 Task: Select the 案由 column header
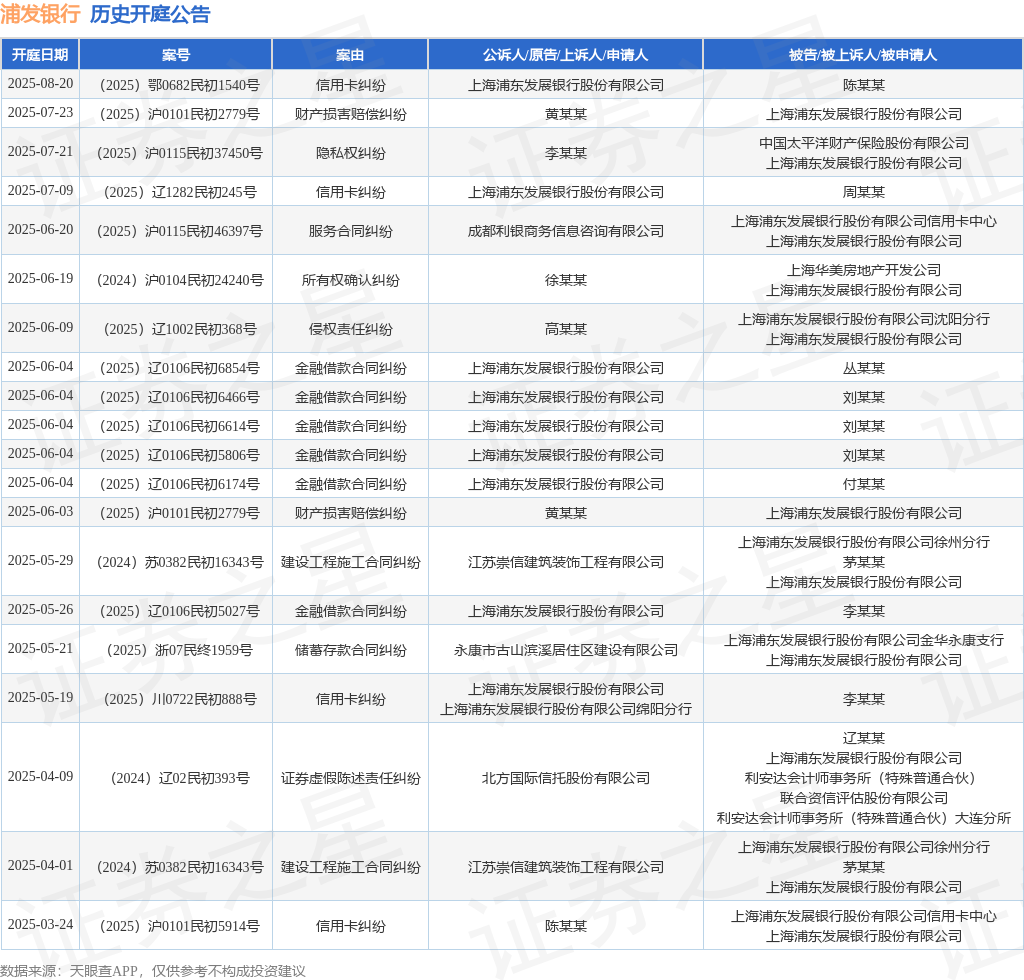click(350, 55)
